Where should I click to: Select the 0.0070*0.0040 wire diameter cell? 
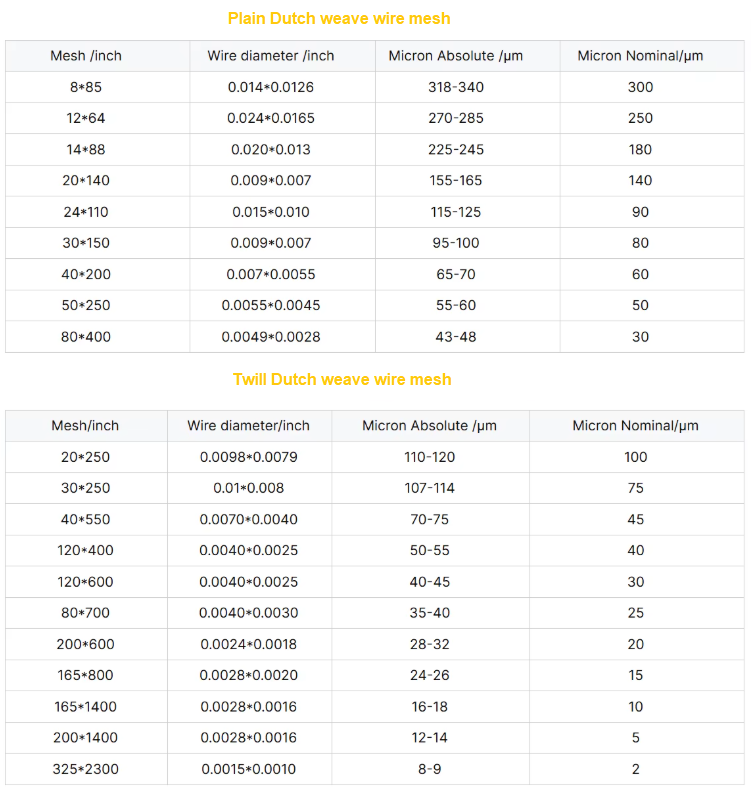(248, 519)
